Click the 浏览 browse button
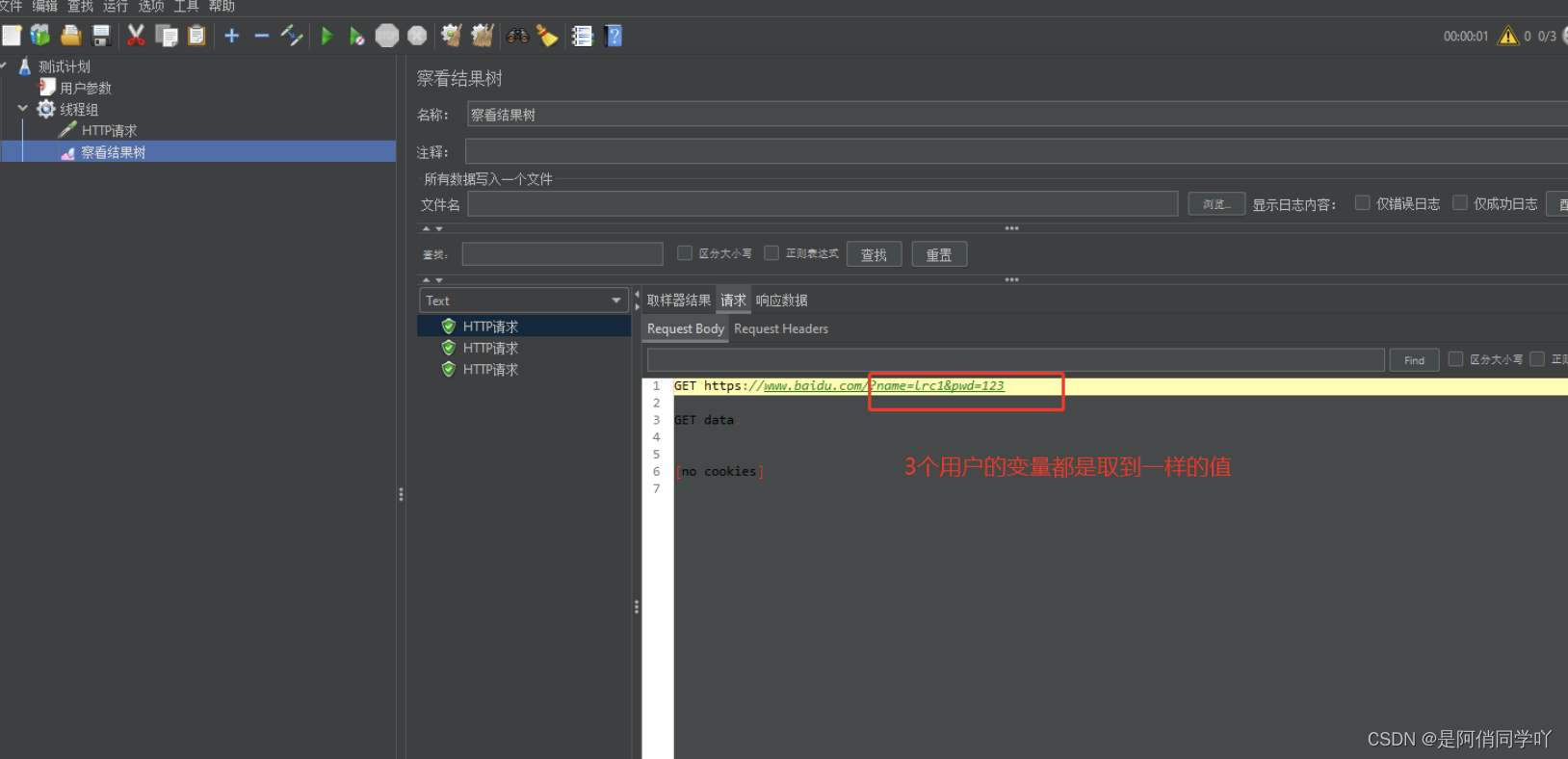 pyautogui.click(x=1216, y=203)
